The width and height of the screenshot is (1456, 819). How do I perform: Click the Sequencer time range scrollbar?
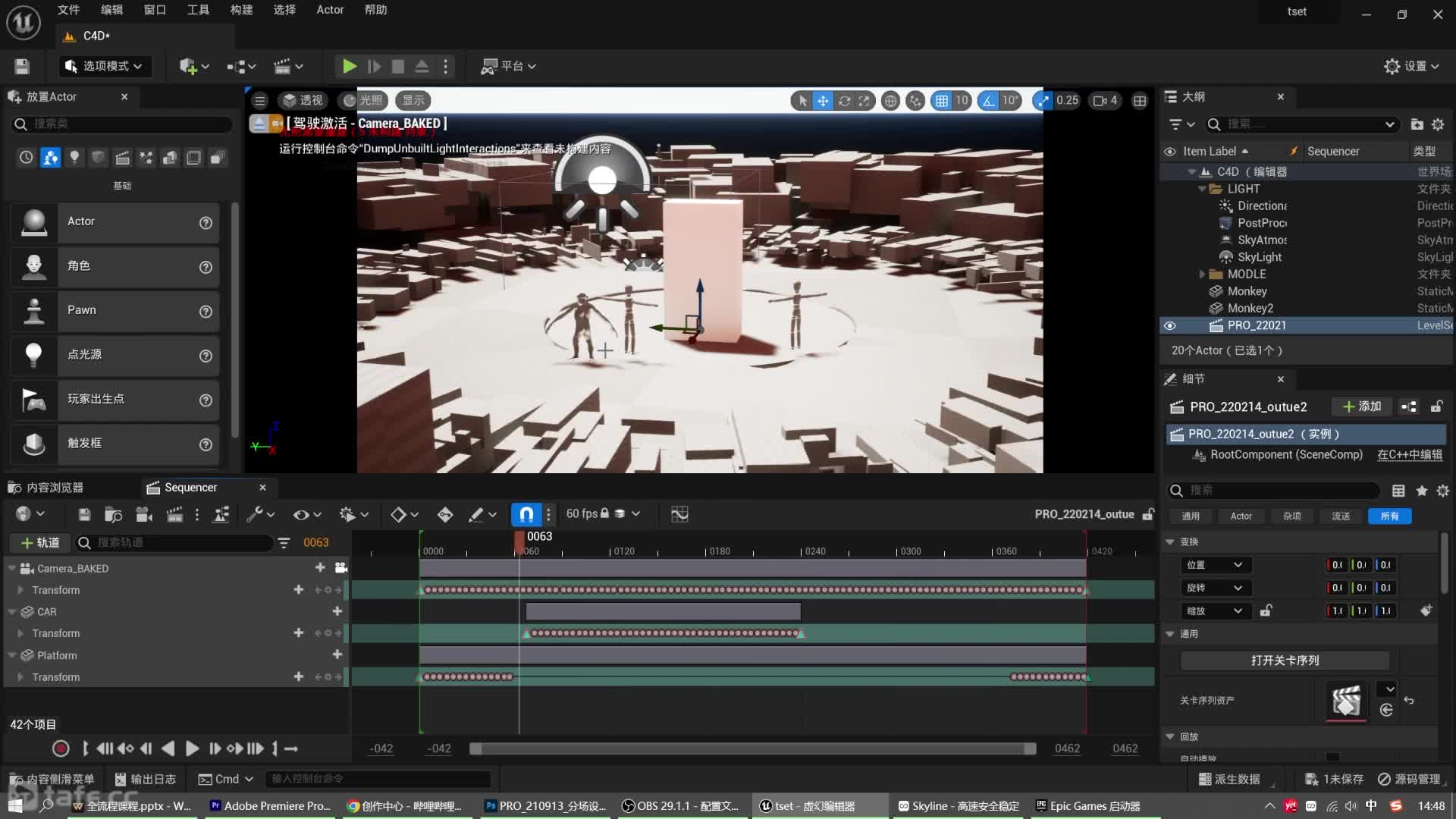[x=752, y=749]
